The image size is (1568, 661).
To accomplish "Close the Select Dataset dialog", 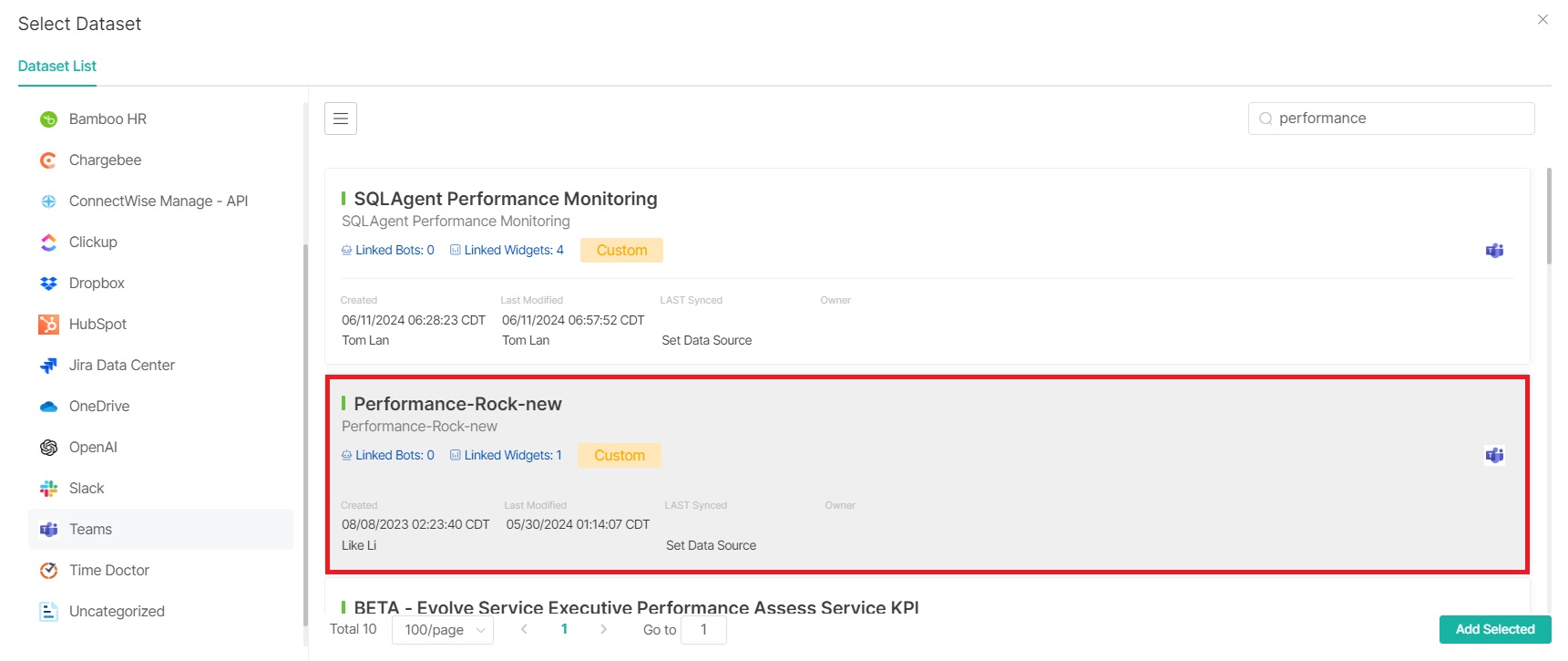I will [1542, 19].
